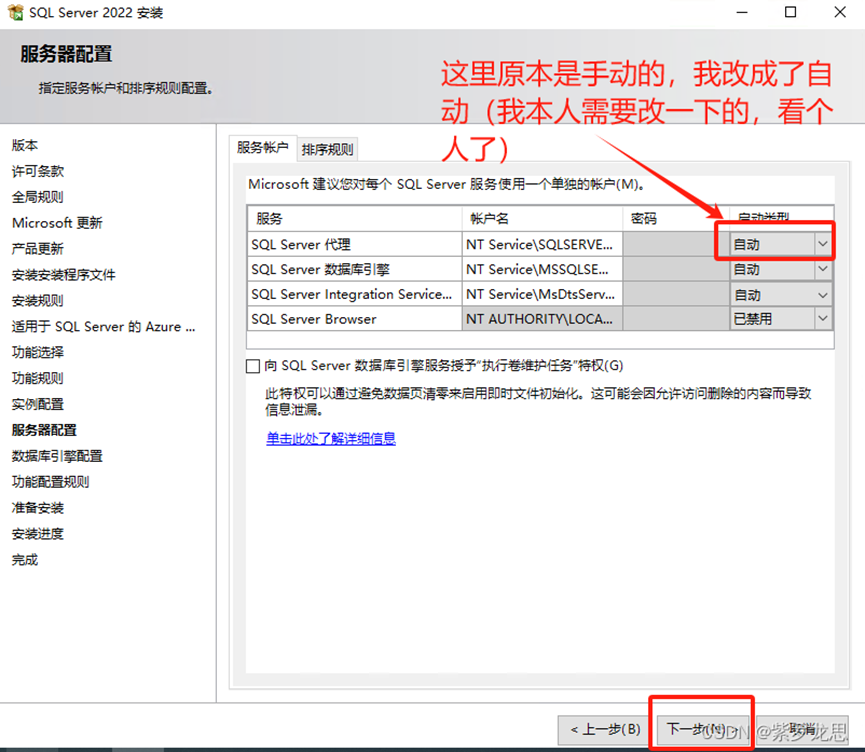Screen dimensions: 865x752
Task: Select the 安装安装程序文件 step in sidebar
Action: (x=64, y=275)
